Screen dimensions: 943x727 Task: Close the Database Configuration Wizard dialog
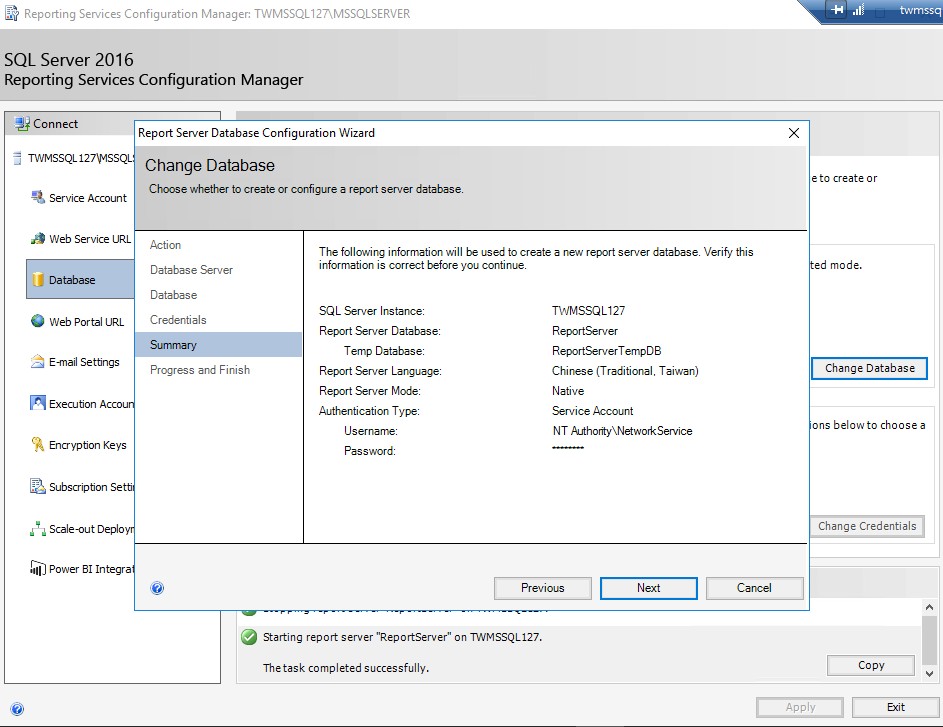(794, 133)
